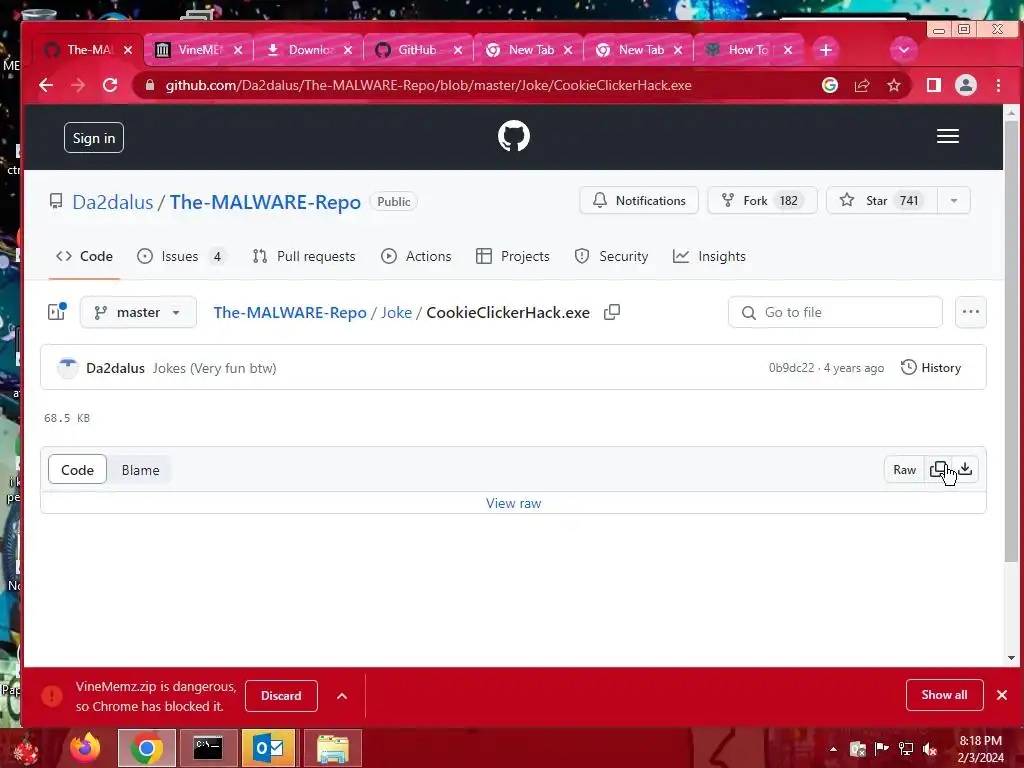Open the Security tab

point(611,257)
